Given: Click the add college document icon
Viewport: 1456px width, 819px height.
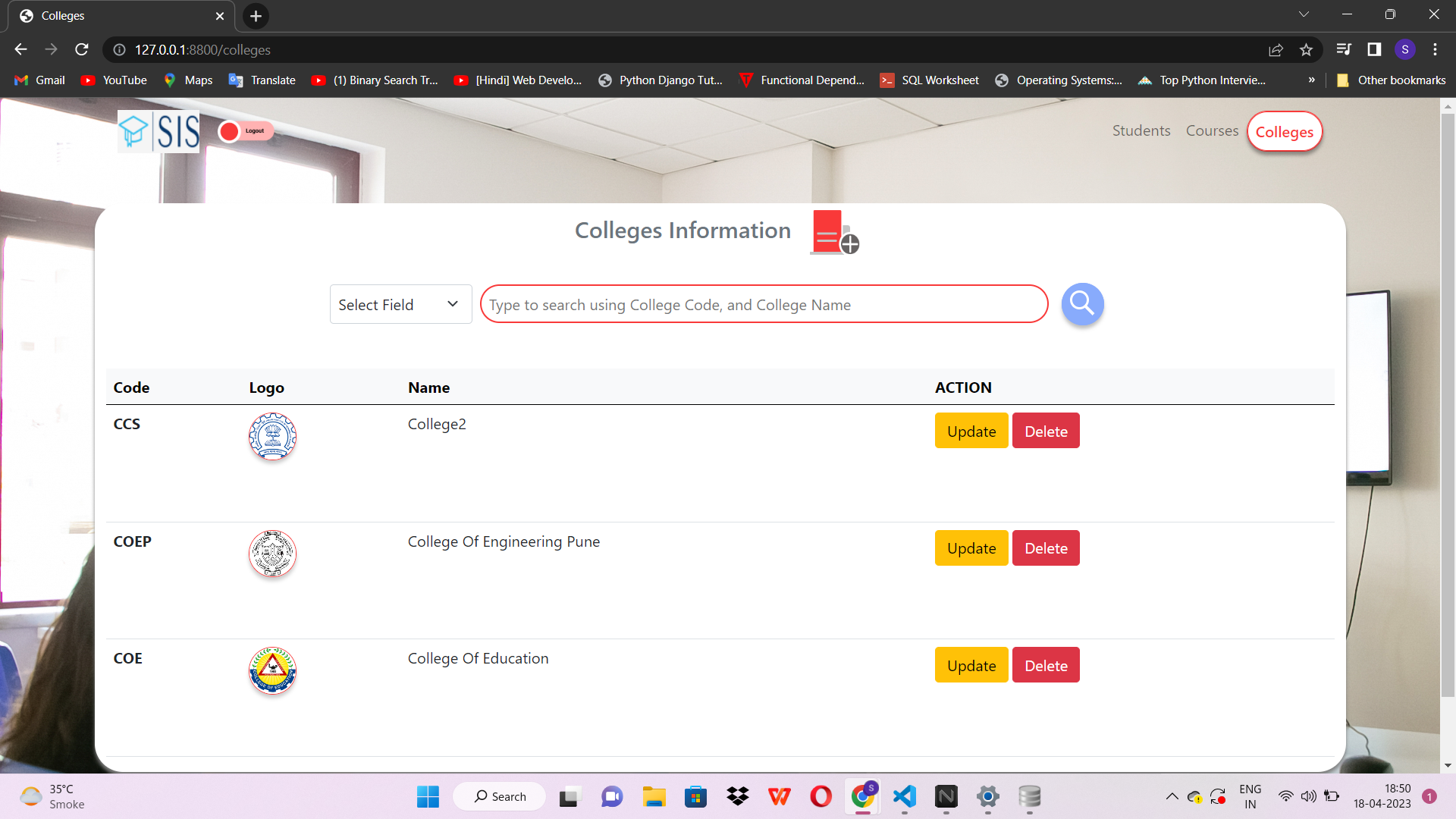Looking at the screenshot, I should (833, 233).
